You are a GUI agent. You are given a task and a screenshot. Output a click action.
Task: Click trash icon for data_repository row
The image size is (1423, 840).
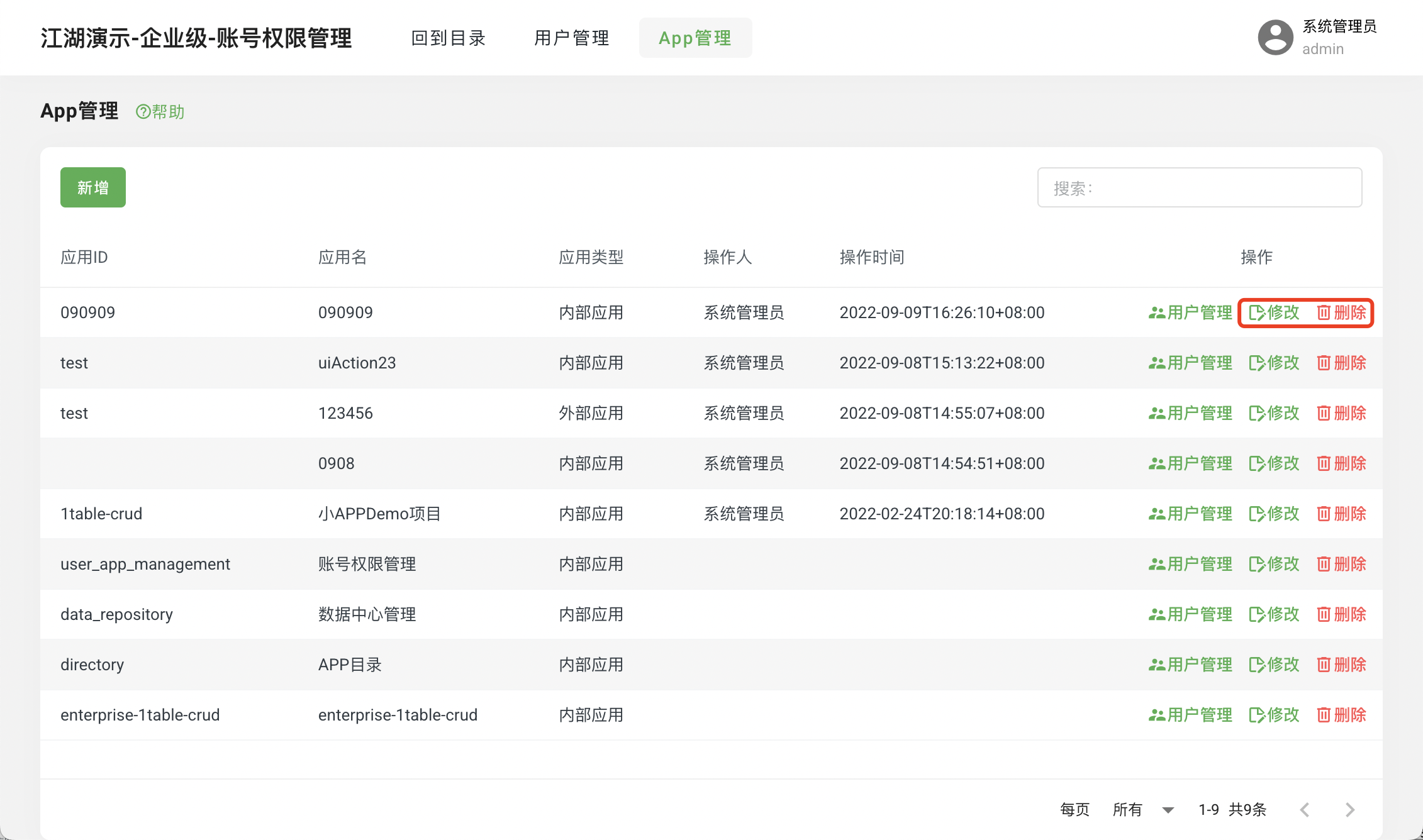(1324, 614)
